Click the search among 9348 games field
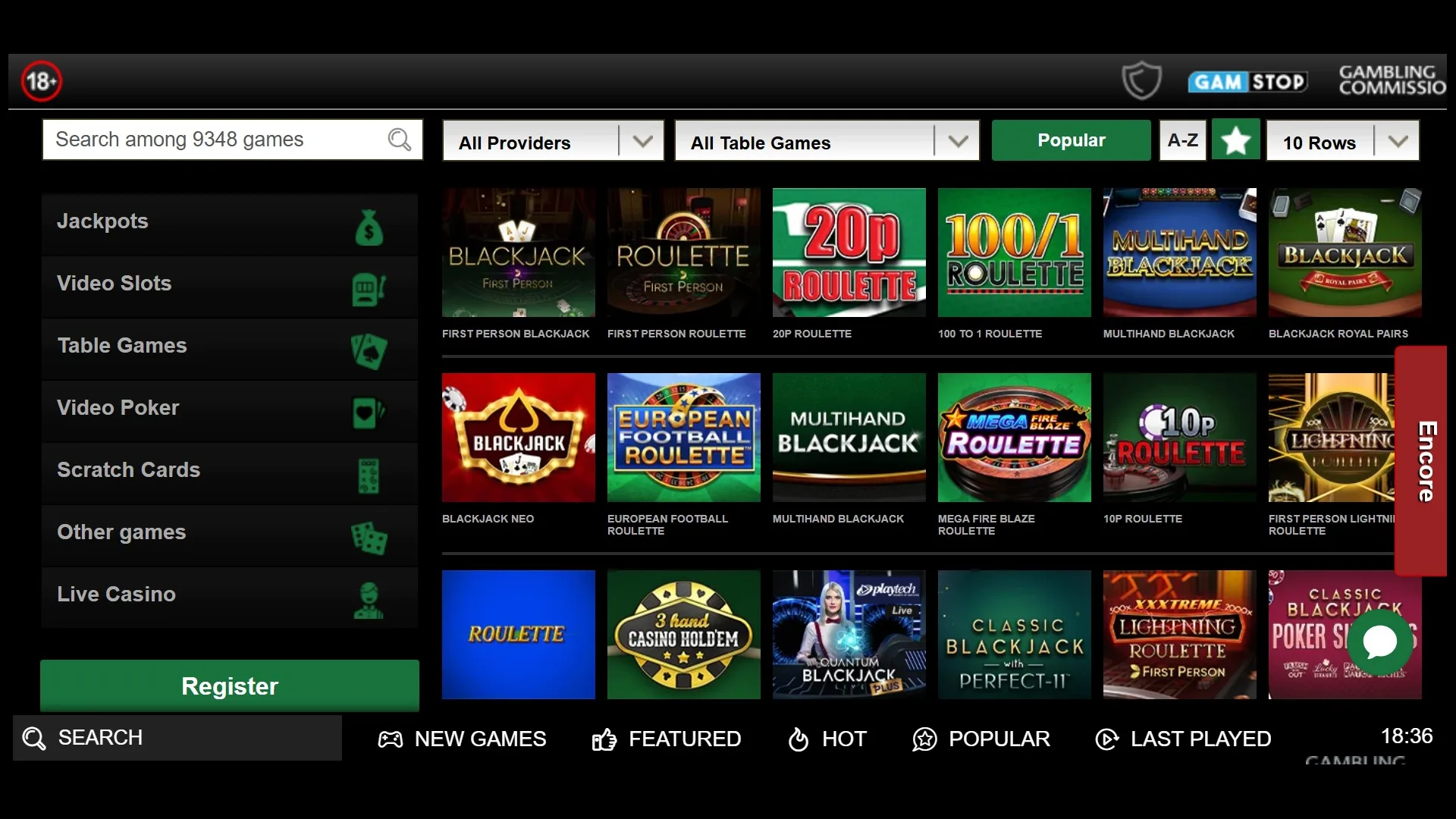The width and height of the screenshot is (1456, 819). 232,140
